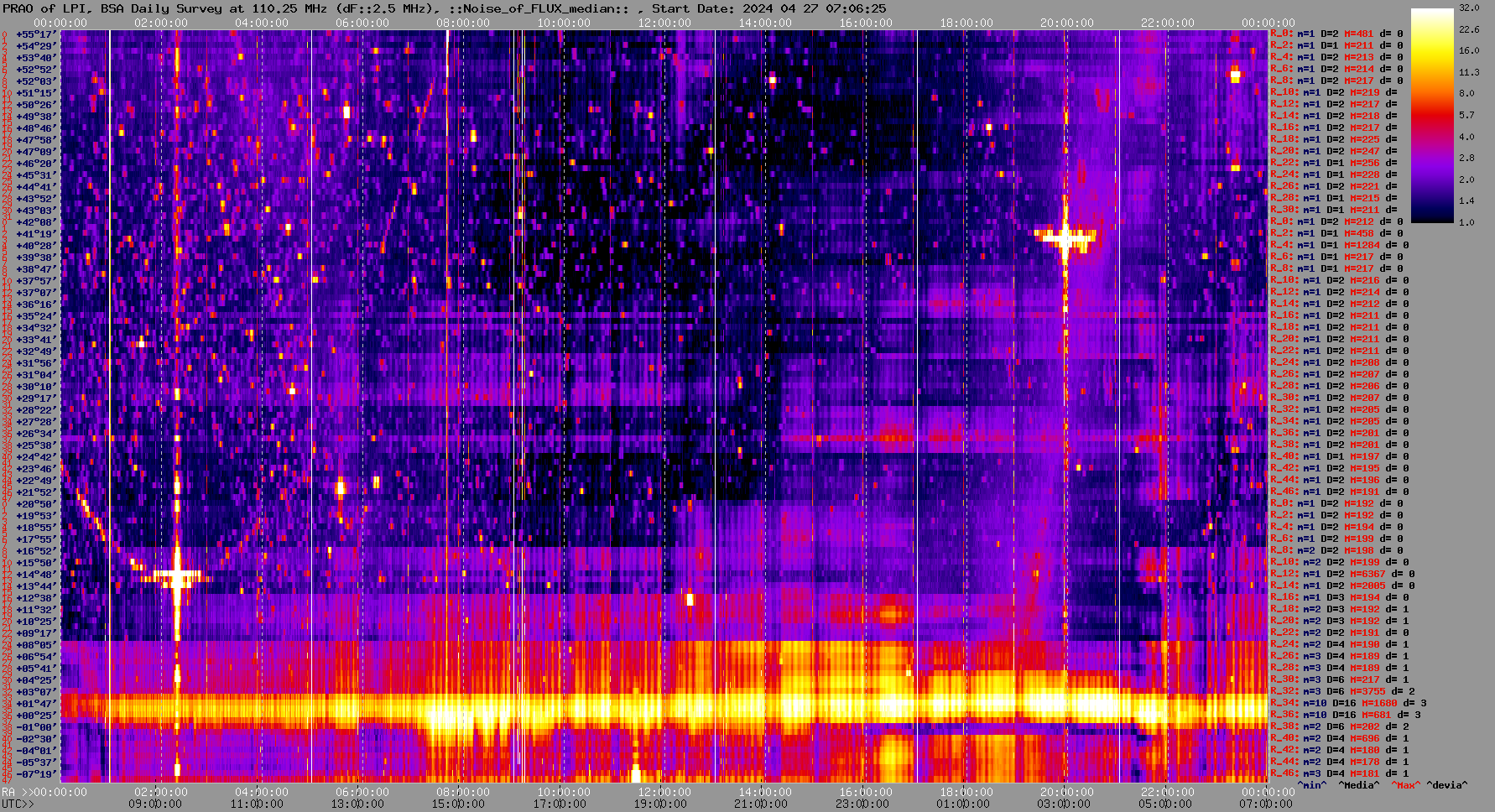1495x812 pixels.
Task: Click the '^devia^' legend label
Action: coord(1447,785)
